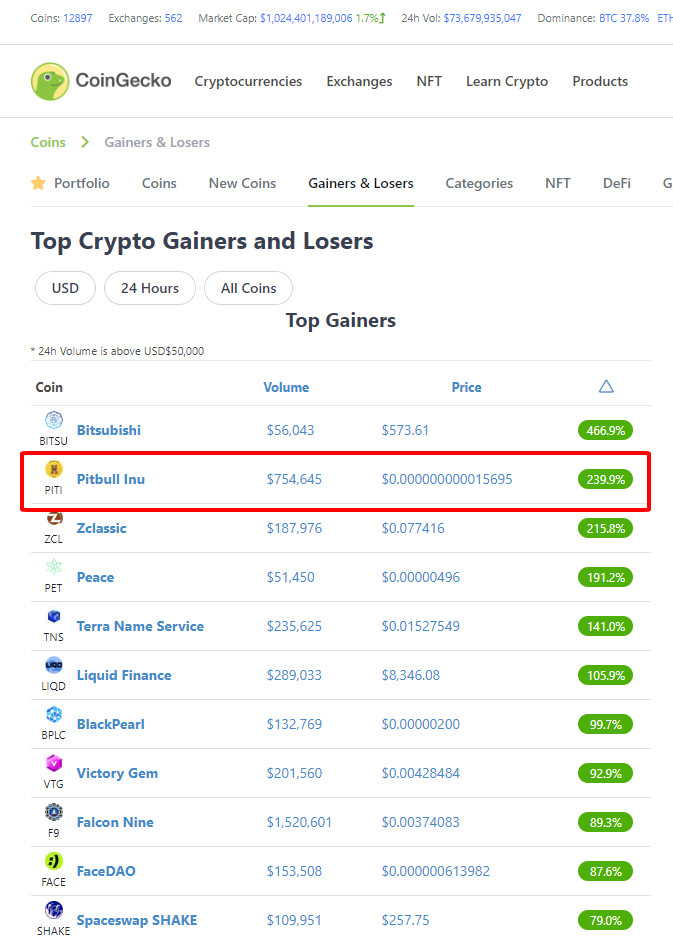Switch to the New Coins tab
The width and height of the screenshot is (673, 942).
click(242, 183)
